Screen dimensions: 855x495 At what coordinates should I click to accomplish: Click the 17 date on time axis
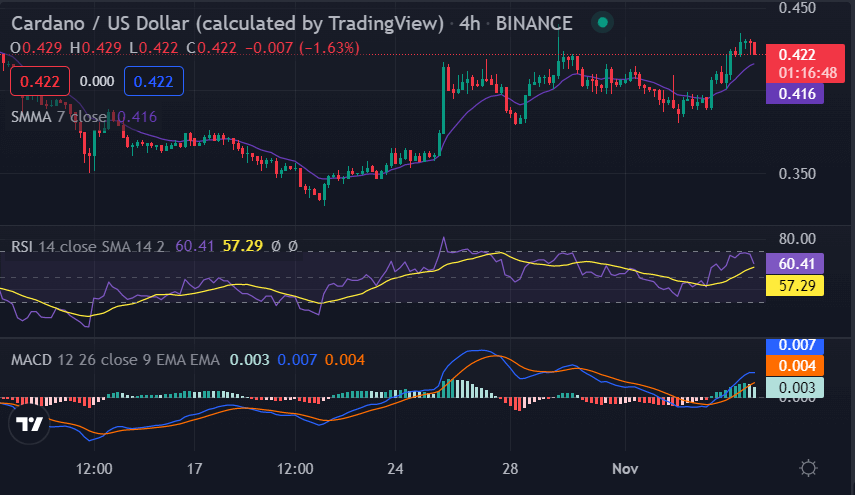[195, 469]
